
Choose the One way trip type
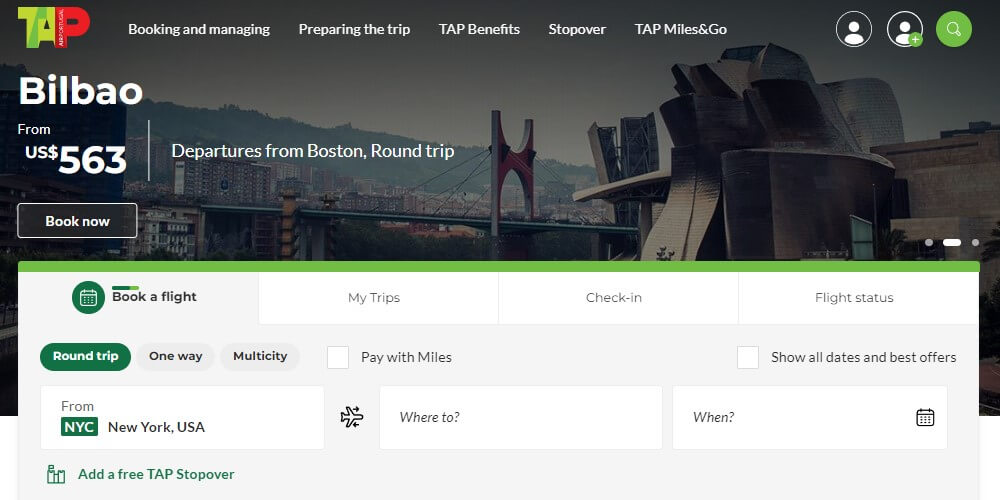coord(175,357)
